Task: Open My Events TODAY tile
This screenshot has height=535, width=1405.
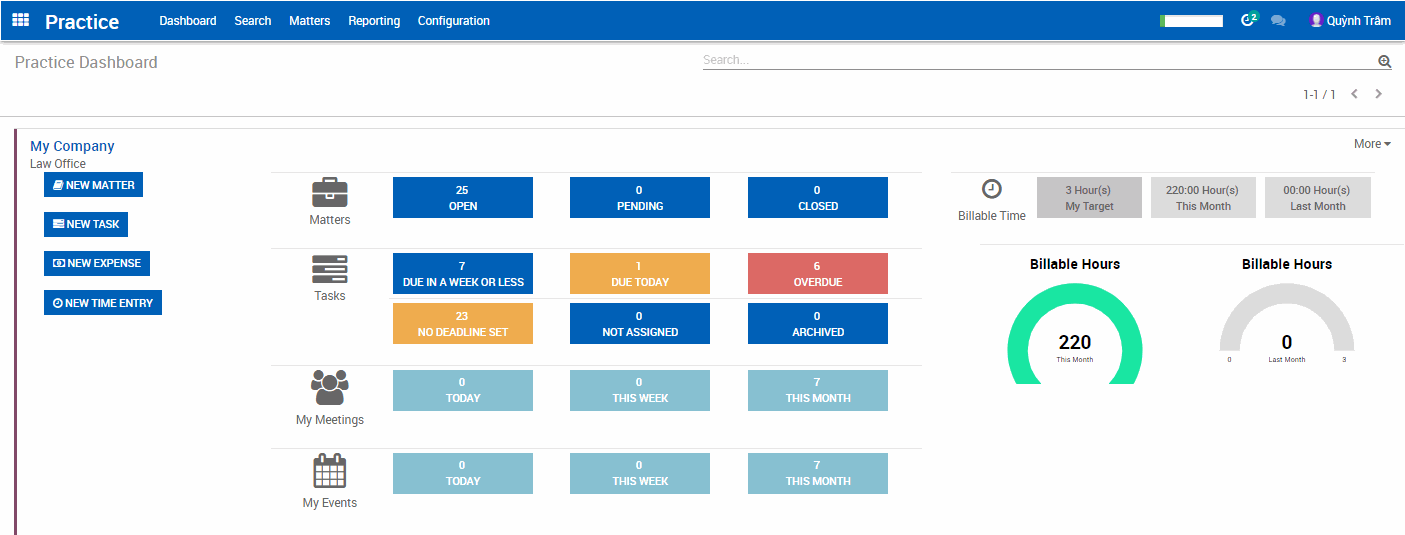Action: point(463,473)
